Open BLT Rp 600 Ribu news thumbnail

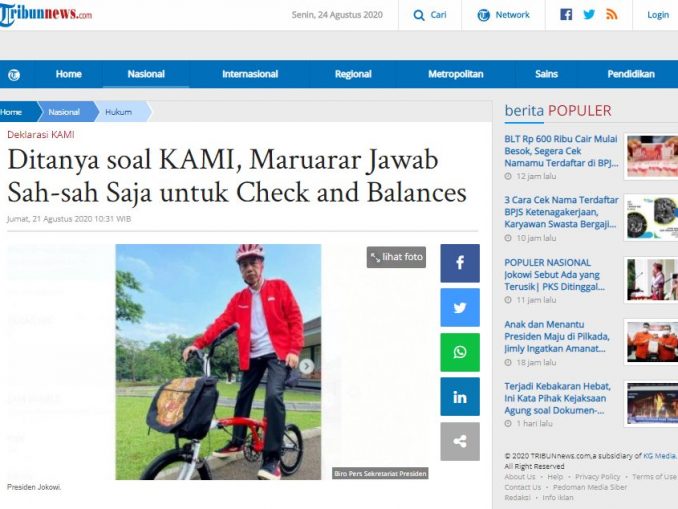coord(652,156)
